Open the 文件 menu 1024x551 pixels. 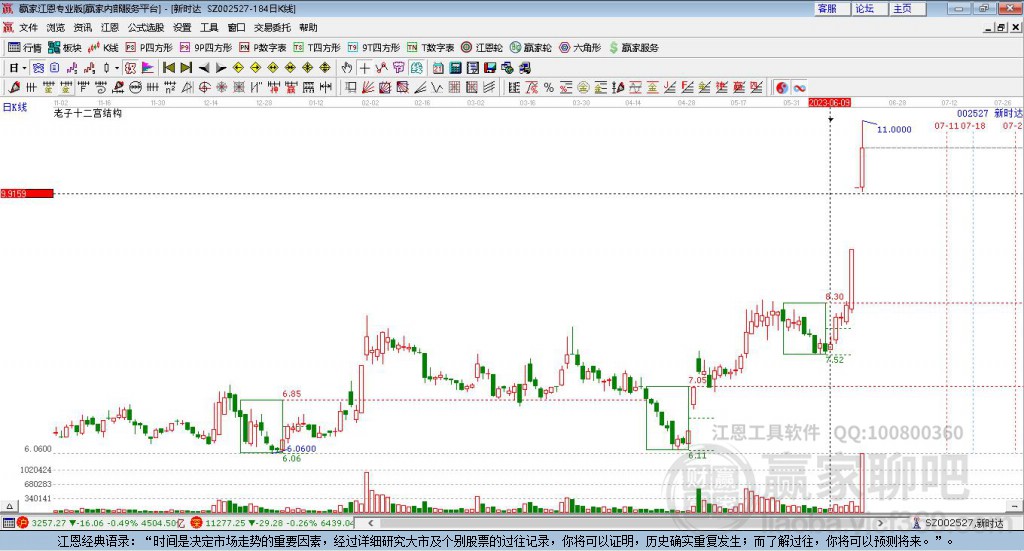point(28,27)
